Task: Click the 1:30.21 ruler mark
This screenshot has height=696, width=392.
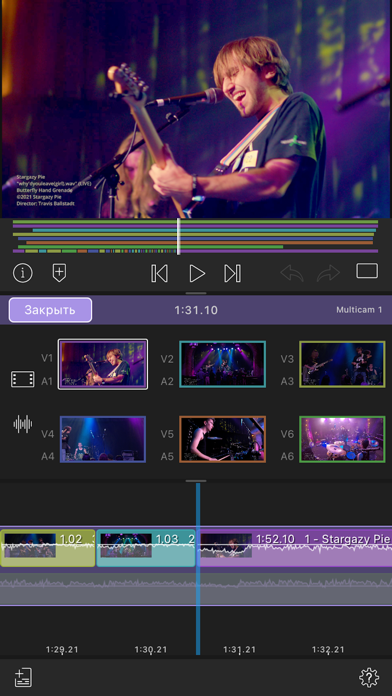Action: point(151,650)
